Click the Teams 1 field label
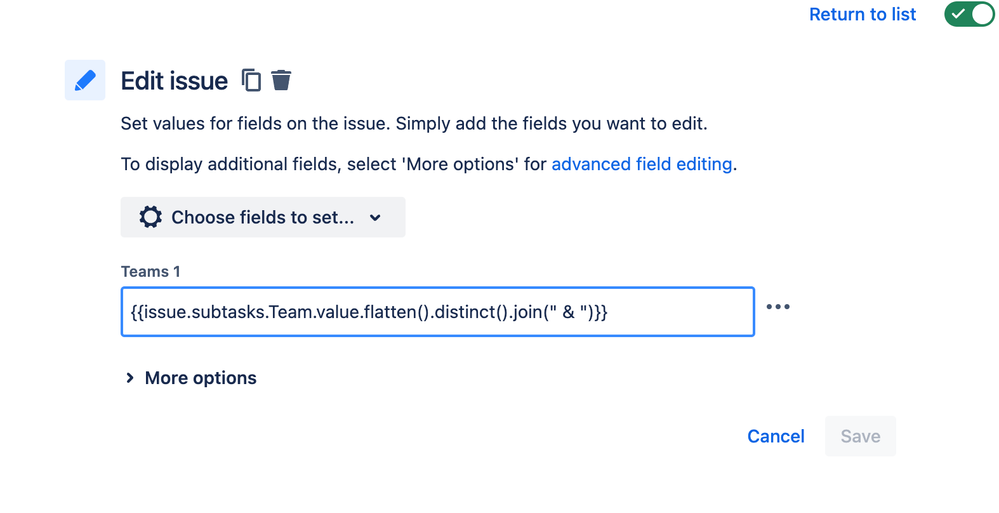This screenshot has width=999, height=513. [151, 271]
